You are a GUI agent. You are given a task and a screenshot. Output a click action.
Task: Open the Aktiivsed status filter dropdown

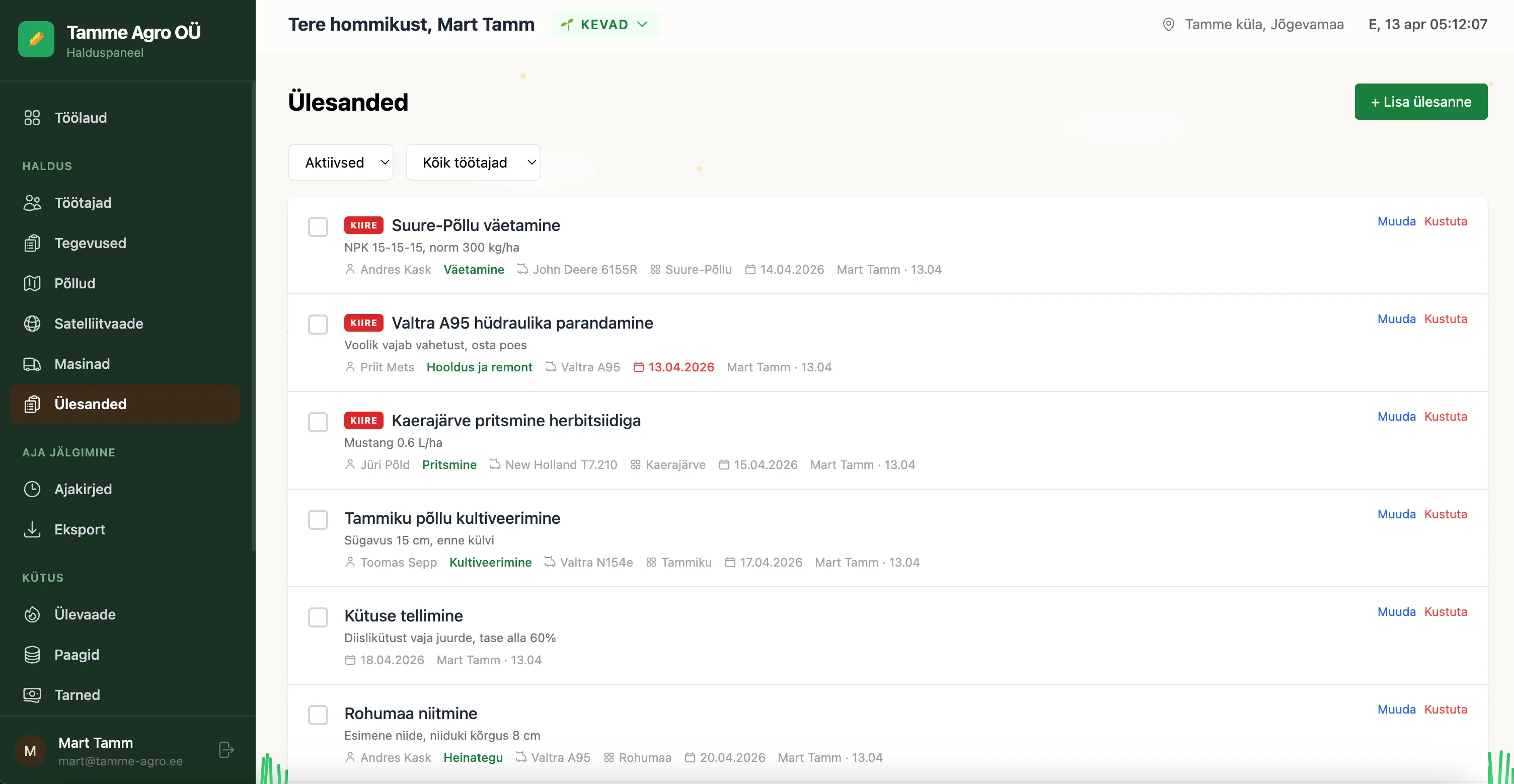(x=340, y=162)
